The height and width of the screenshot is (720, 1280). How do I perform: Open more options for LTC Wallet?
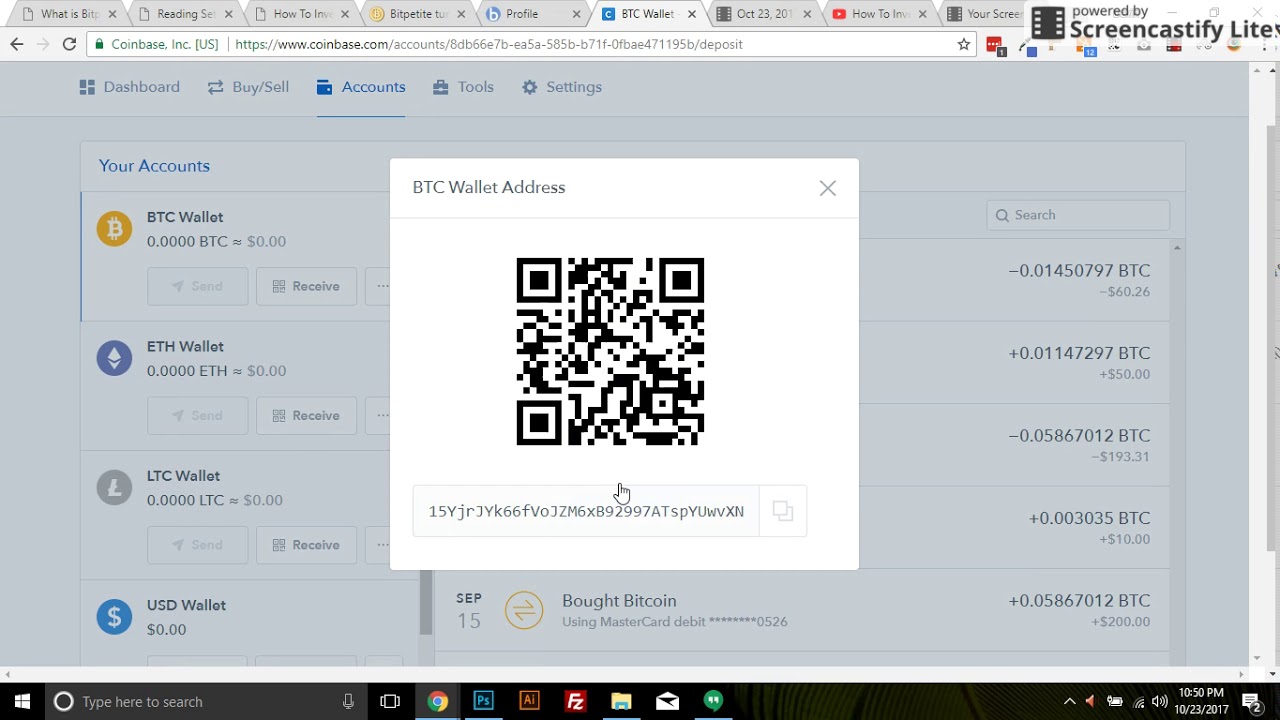380,545
